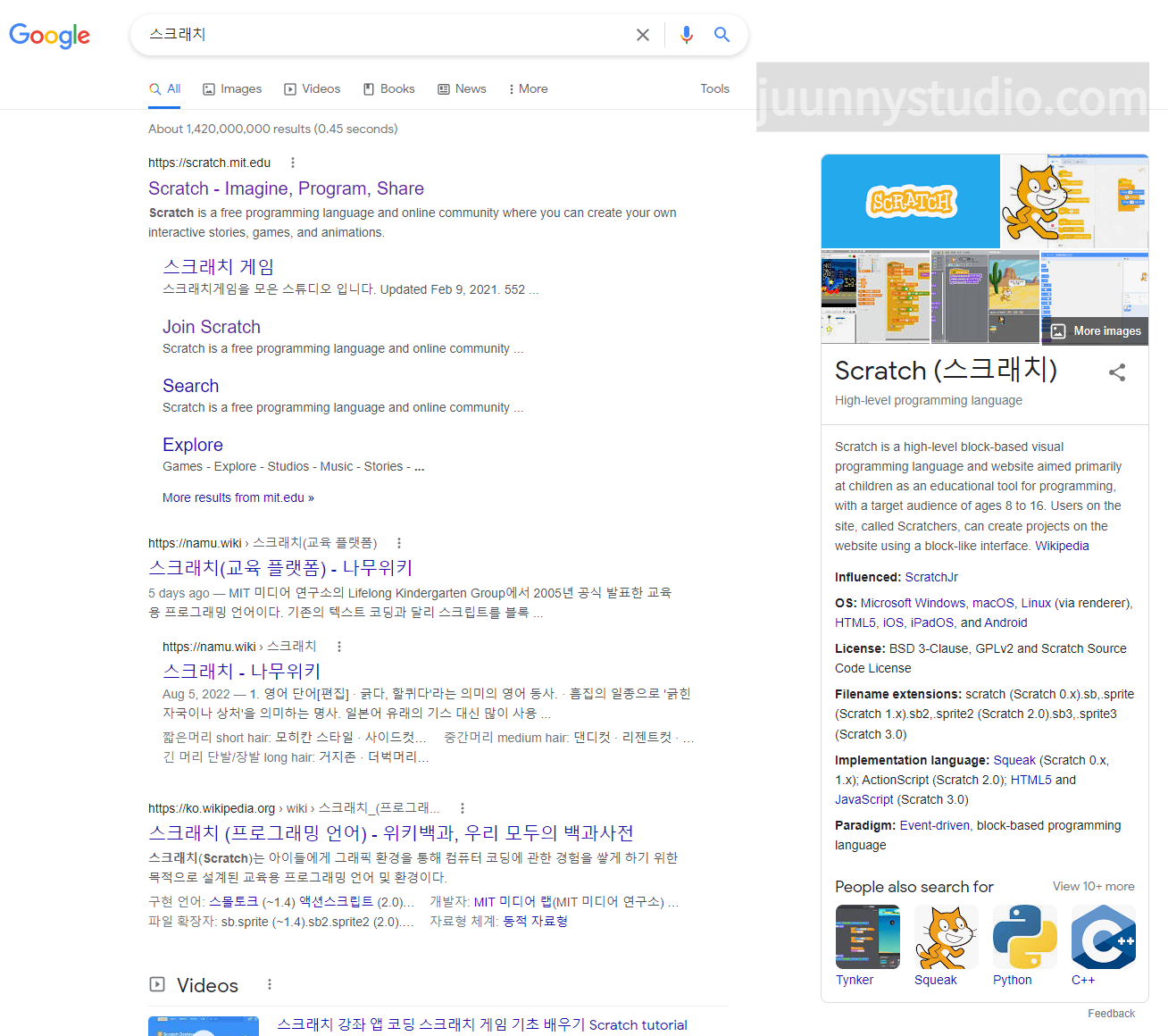Screen dimensions: 1168x1036
Task: Expand the More search categories menu
Action: pos(528,89)
